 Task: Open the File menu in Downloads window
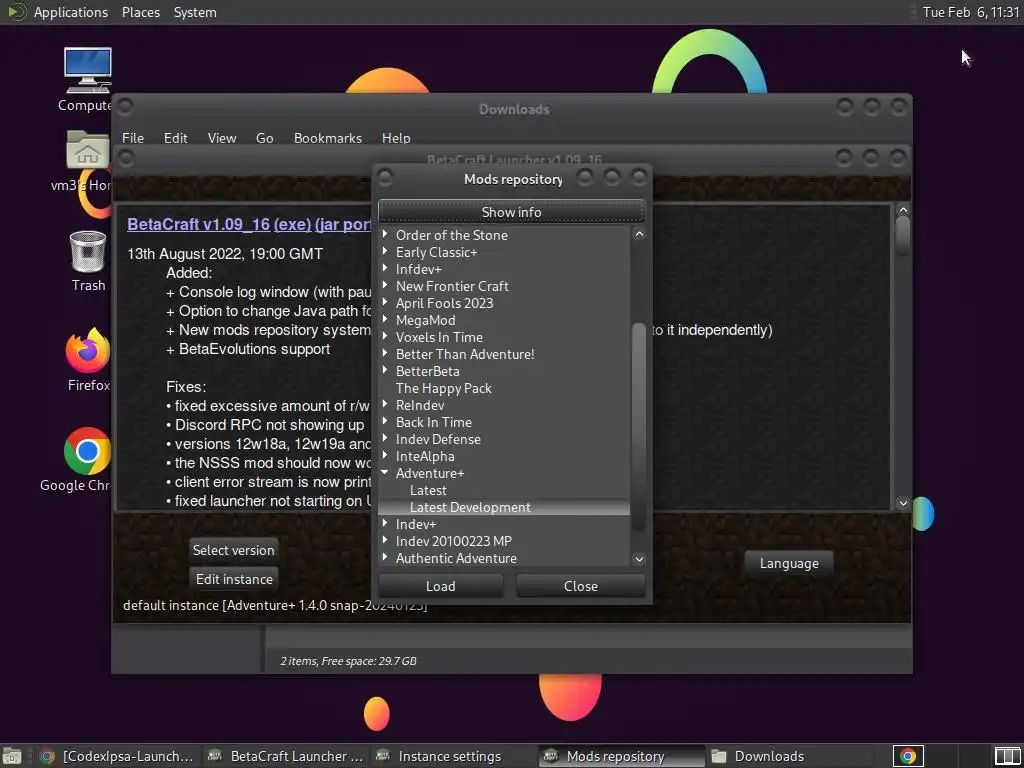coord(133,138)
